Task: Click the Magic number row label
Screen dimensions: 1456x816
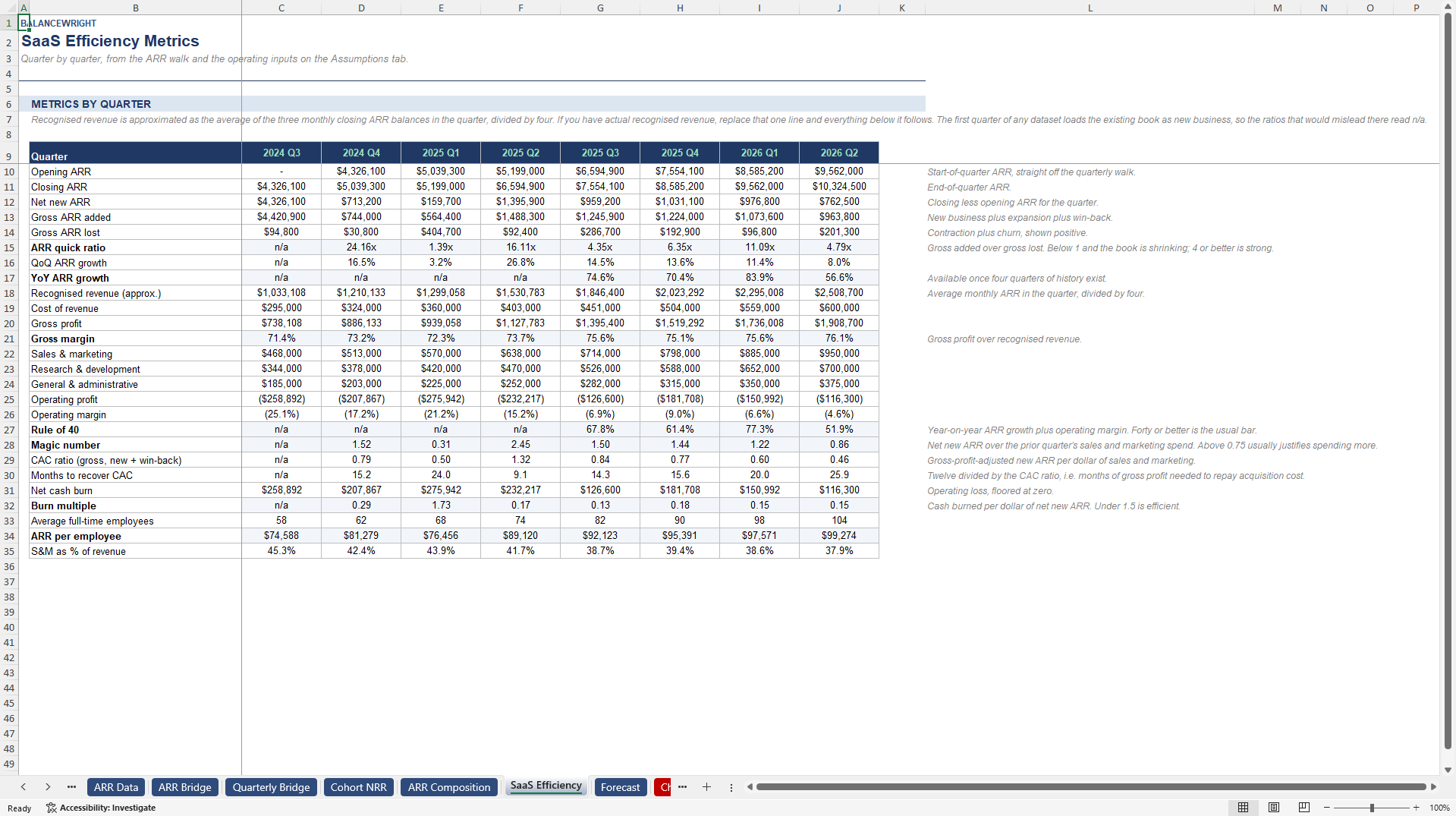Action: pyautogui.click(x=65, y=445)
